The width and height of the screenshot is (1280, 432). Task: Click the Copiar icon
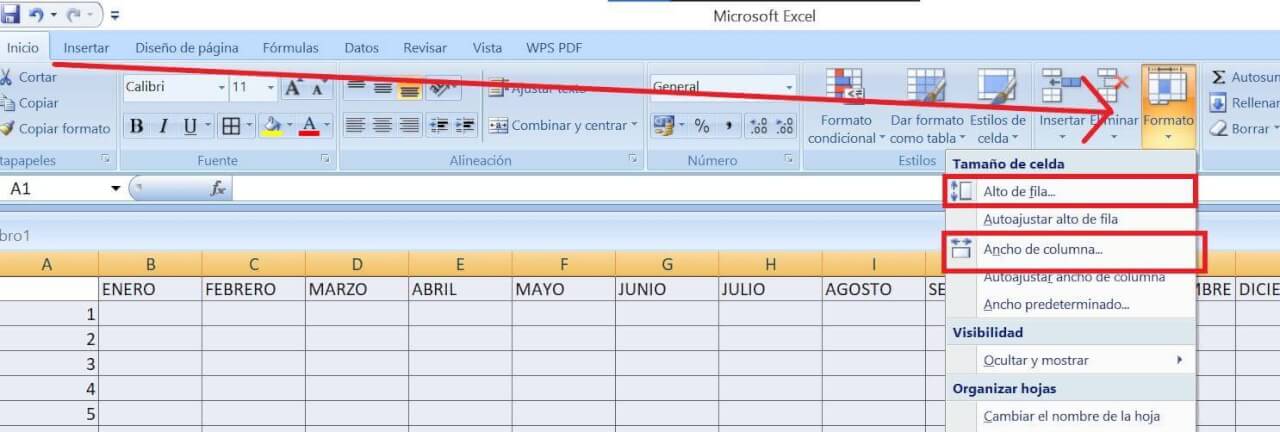(5, 103)
